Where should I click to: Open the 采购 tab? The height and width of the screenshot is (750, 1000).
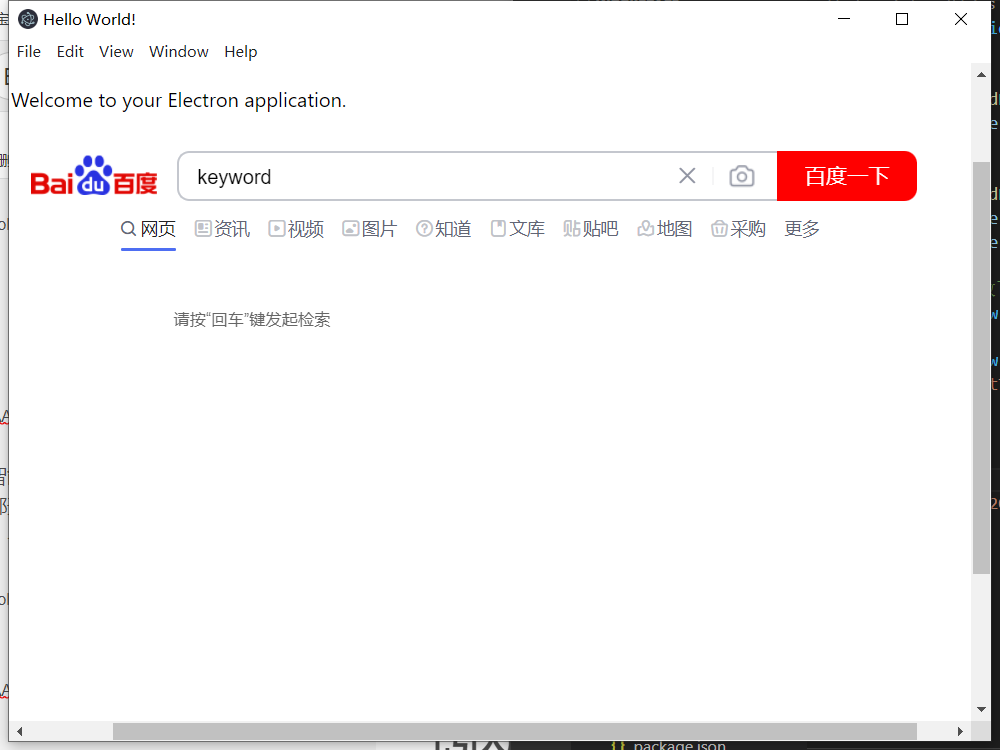coord(739,228)
